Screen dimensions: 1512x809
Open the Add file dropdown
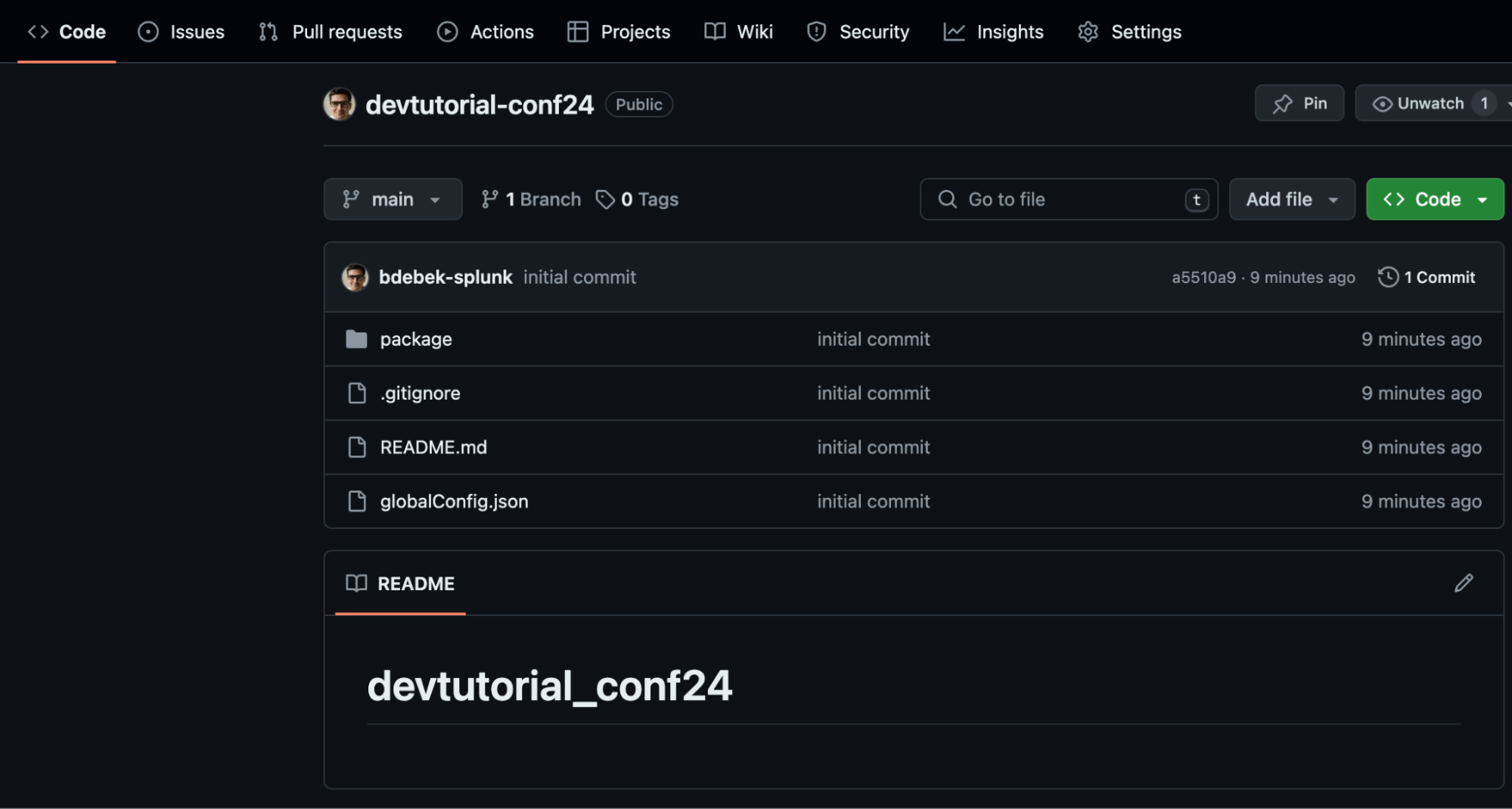click(1292, 199)
